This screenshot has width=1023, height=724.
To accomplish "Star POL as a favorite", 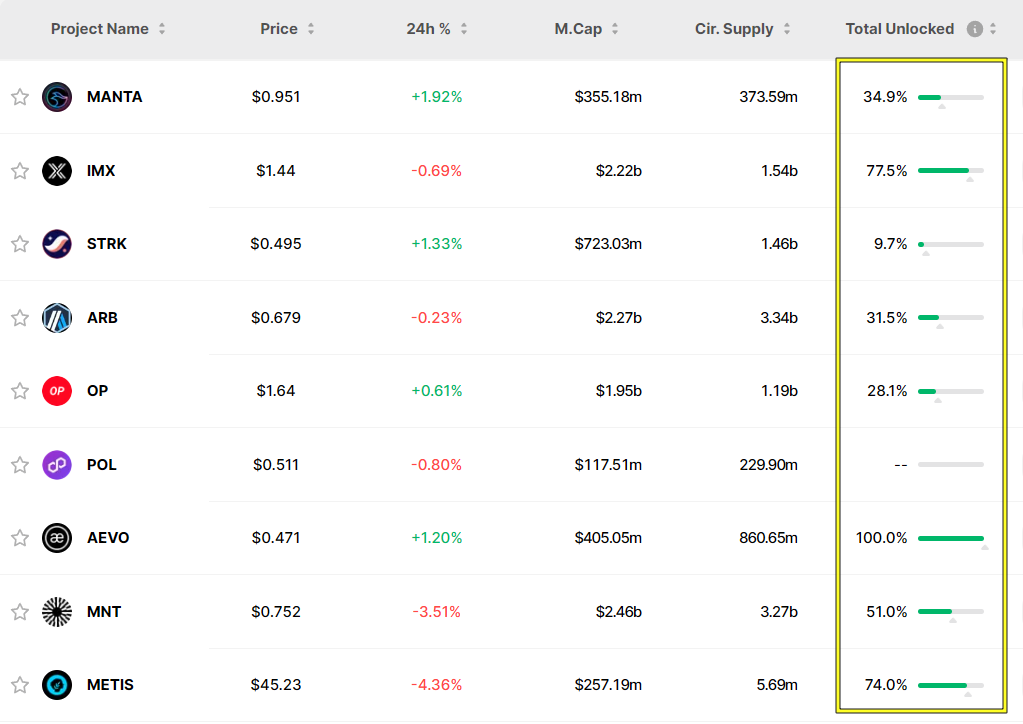I will coord(20,465).
